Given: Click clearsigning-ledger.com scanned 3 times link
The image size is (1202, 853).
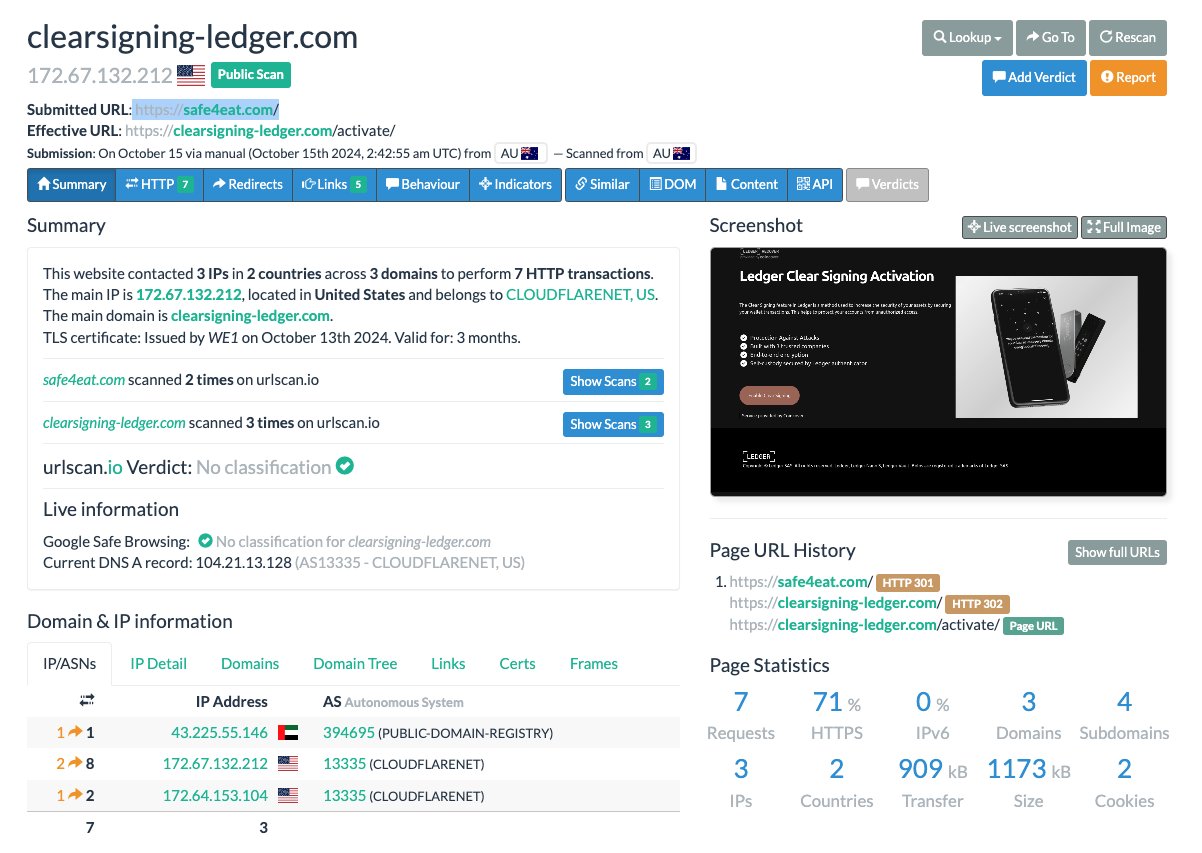Looking at the screenshot, I should 114,423.
